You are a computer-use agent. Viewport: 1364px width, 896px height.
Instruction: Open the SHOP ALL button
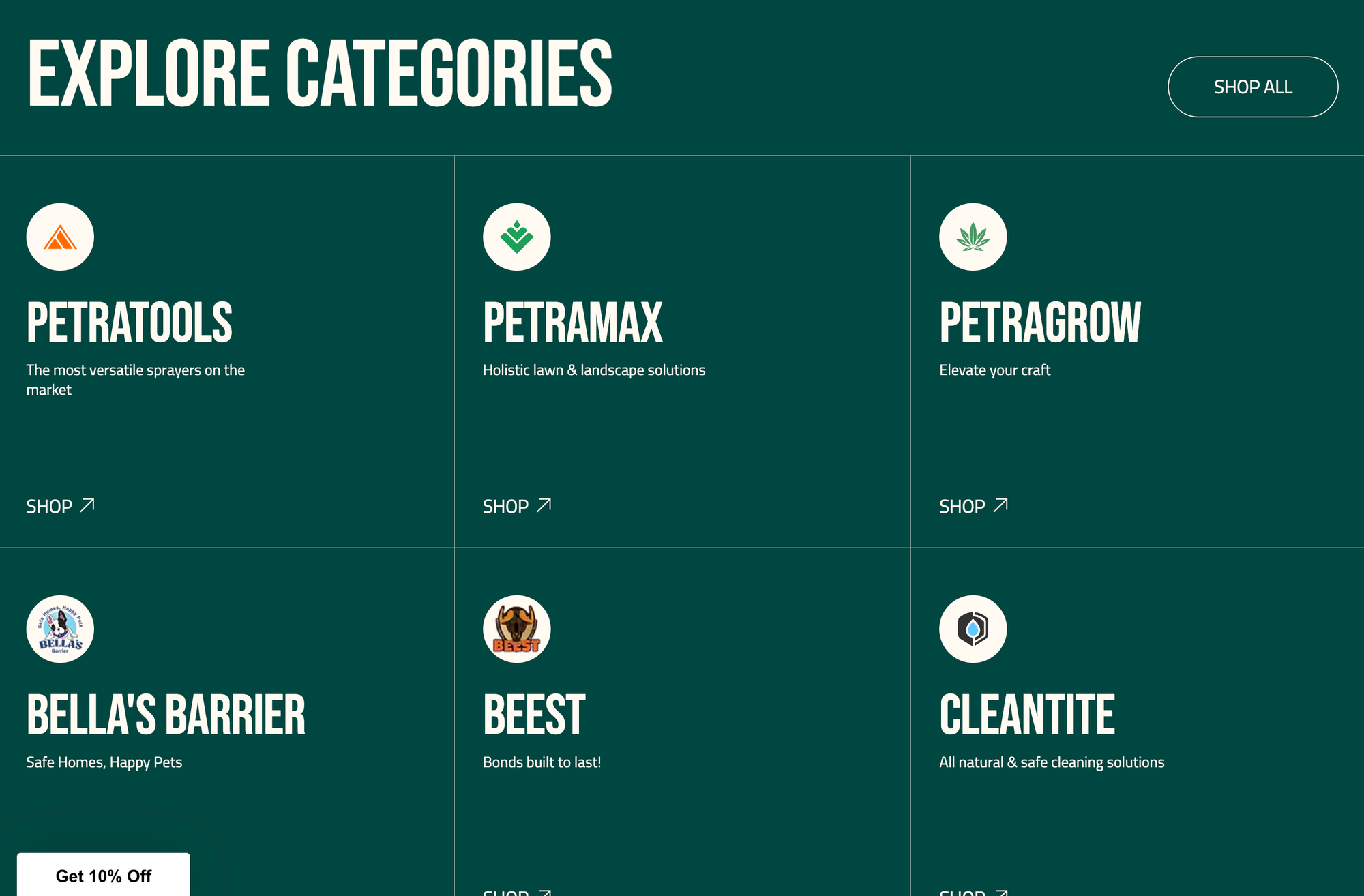1253,87
